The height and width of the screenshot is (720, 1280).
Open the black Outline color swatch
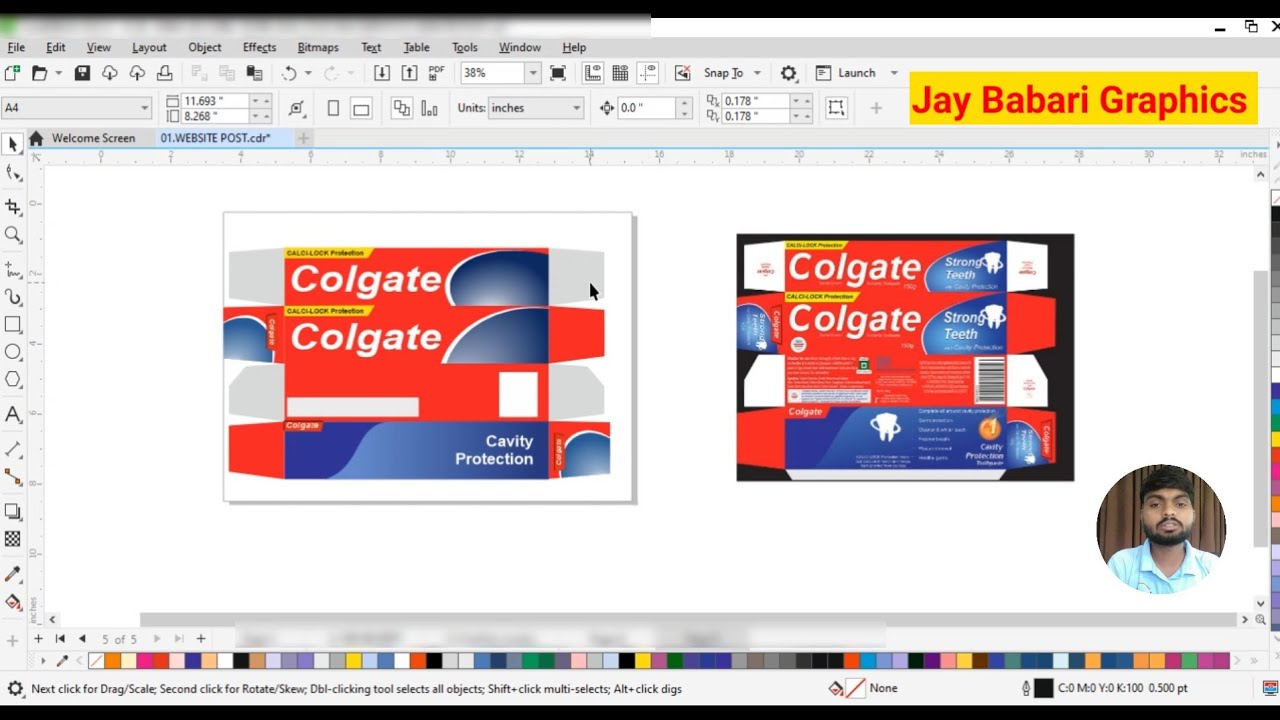pyautogui.click(x=1043, y=688)
